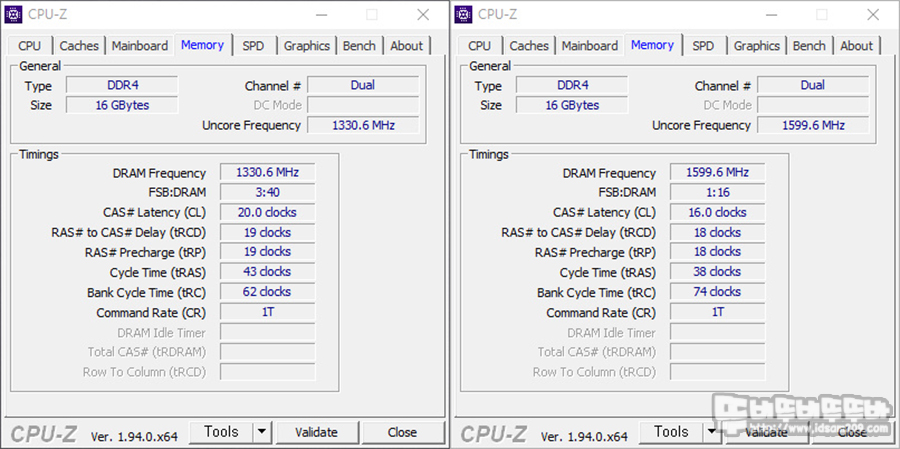900x449 pixels.
Task: Expand Tools dropdown arrow in right window
Action: [712, 432]
